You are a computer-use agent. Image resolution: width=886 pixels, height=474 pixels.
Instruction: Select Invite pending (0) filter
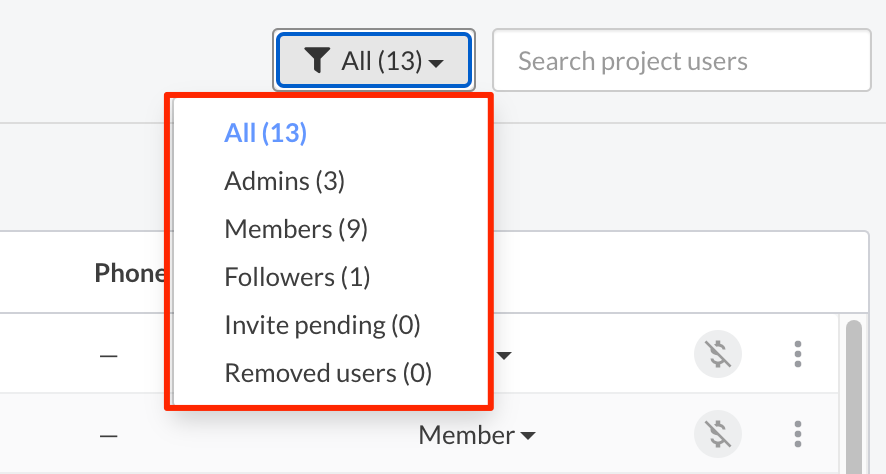[322, 325]
